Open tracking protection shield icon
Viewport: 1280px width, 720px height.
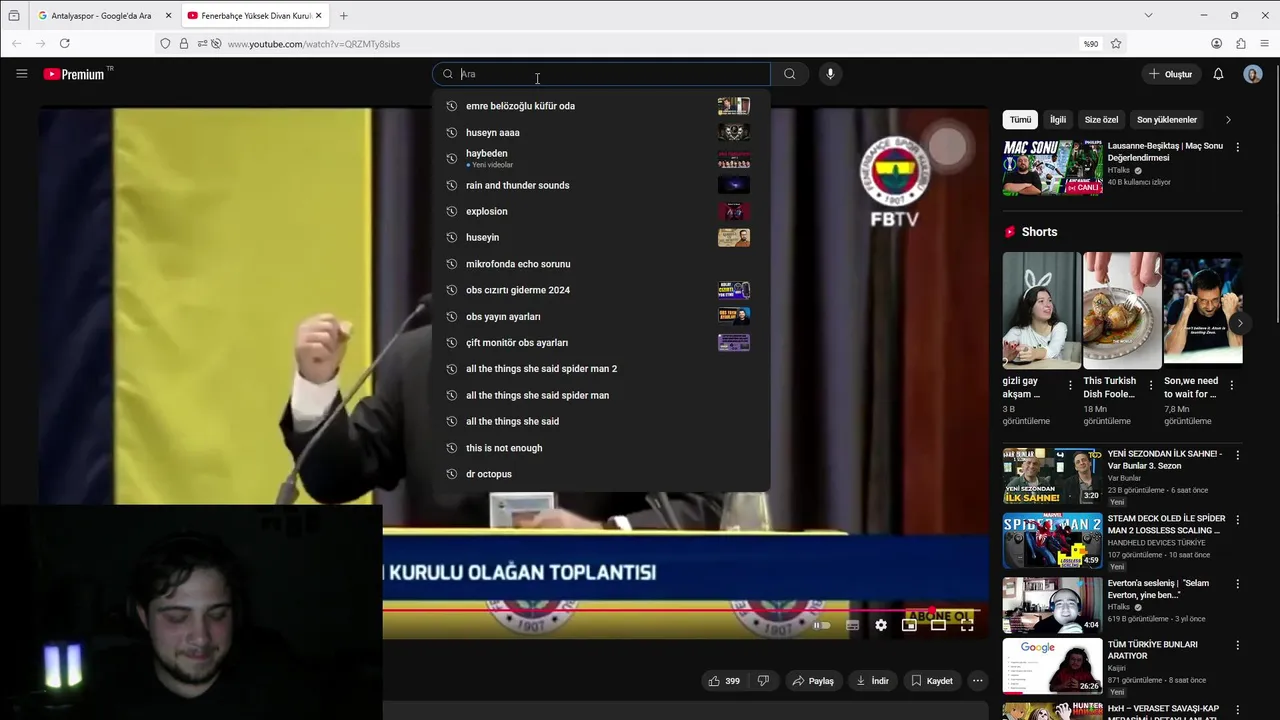click(165, 43)
